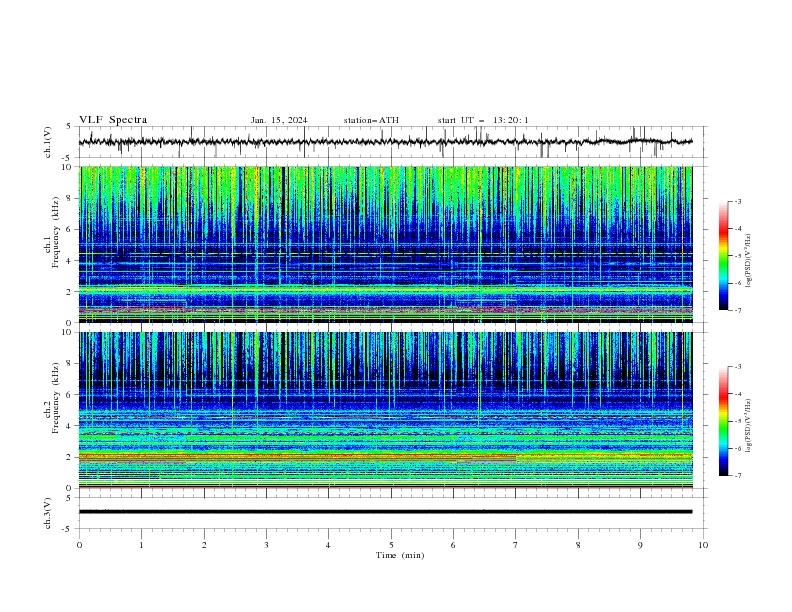This screenshot has width=792, height=612.
Task: Click the ch.1 spectrogram color bar
Action: coord(724,256)
